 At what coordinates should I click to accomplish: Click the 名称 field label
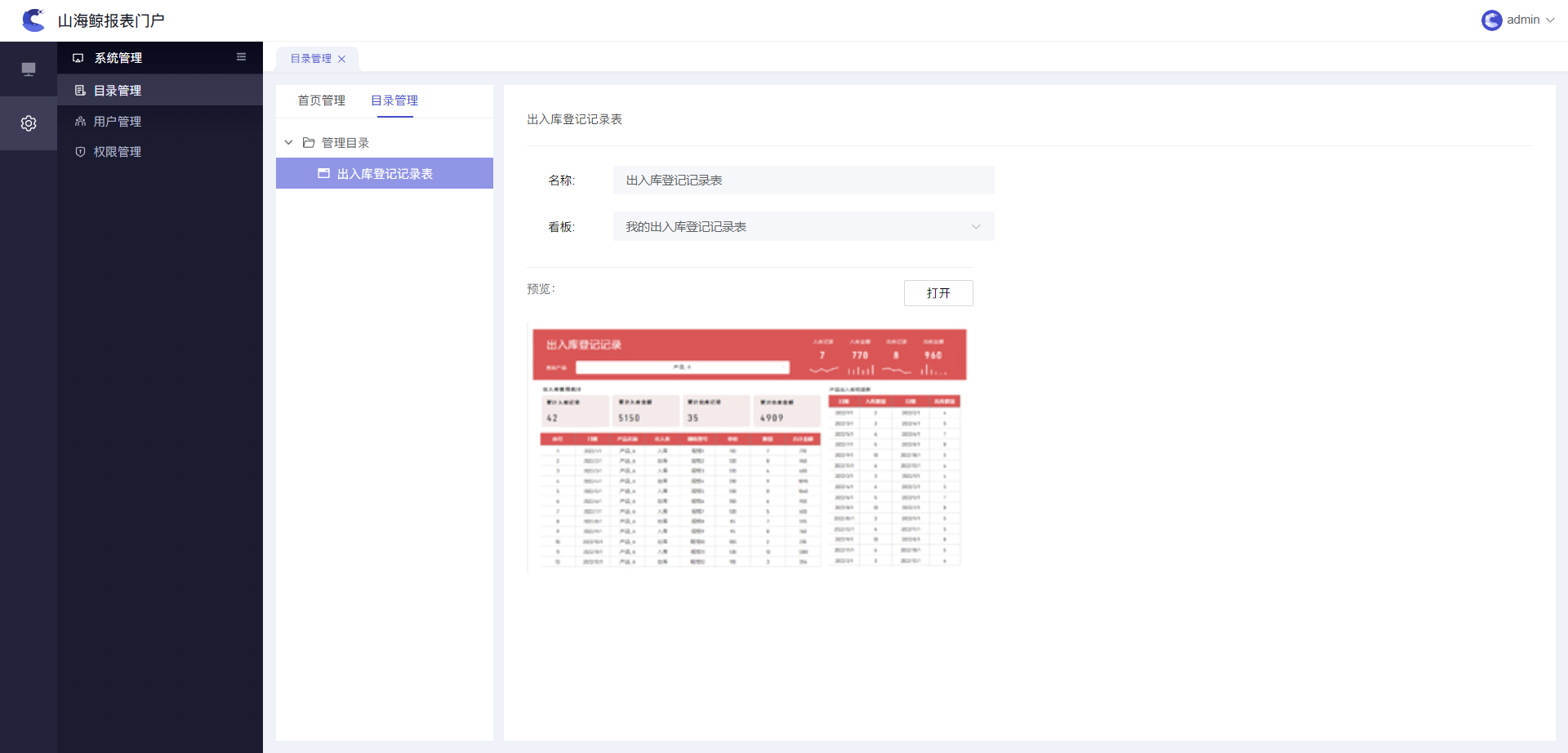point(562,180)
